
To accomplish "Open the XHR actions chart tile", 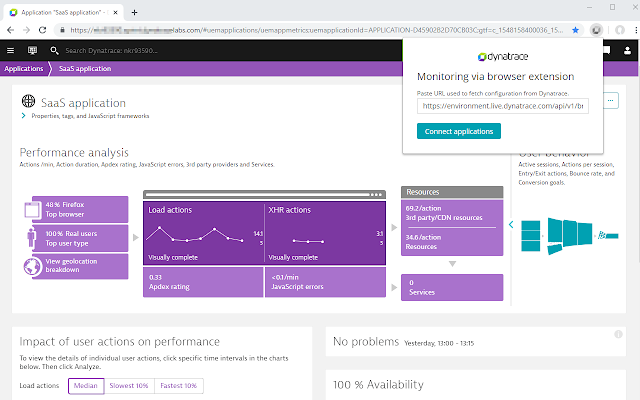I will tap(325, 233).
